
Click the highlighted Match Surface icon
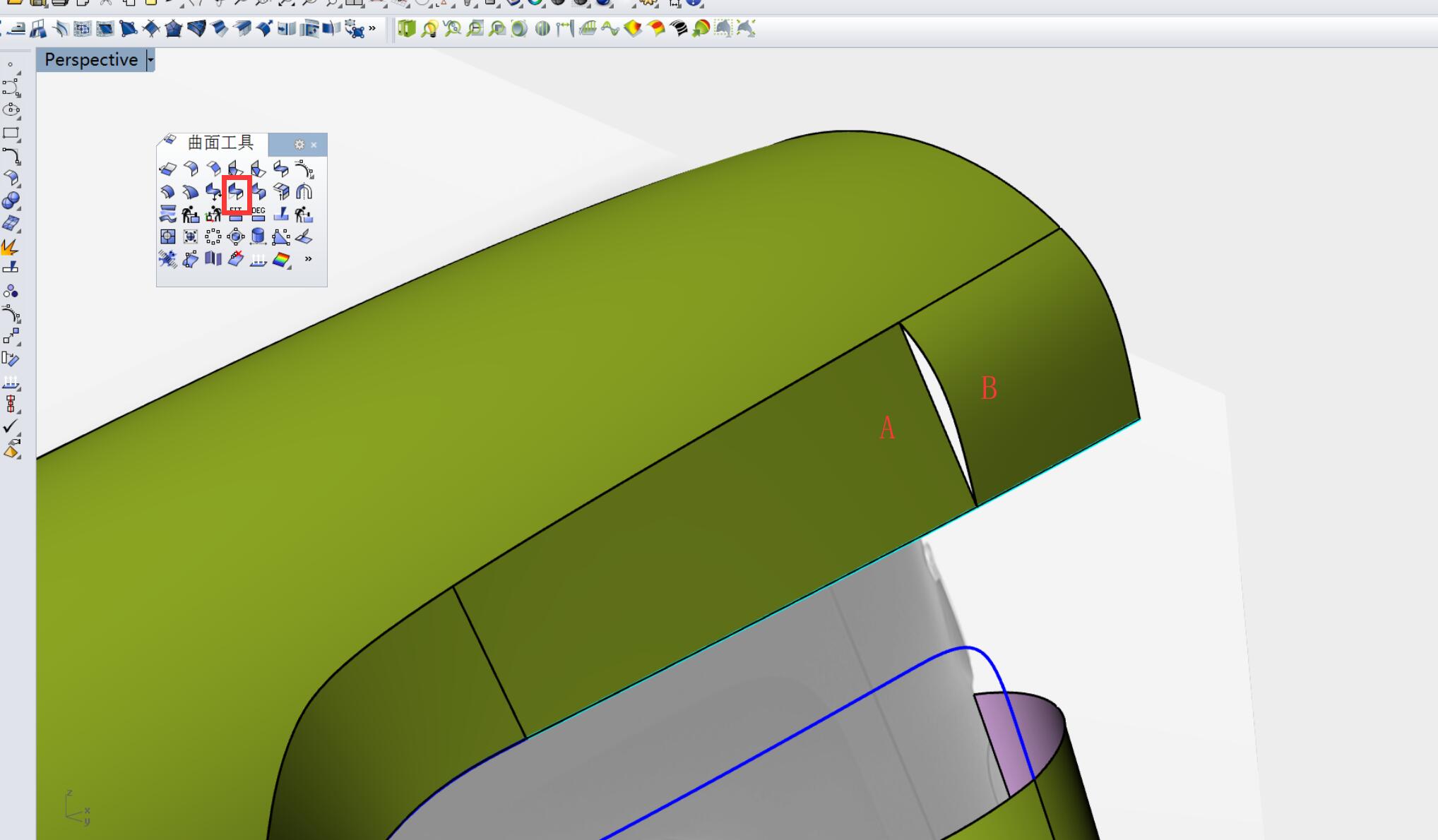(236, 192)
